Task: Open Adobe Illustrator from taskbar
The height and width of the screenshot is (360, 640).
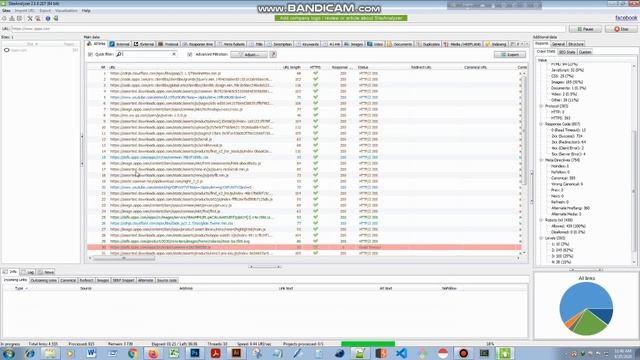Action: [236, 353]
